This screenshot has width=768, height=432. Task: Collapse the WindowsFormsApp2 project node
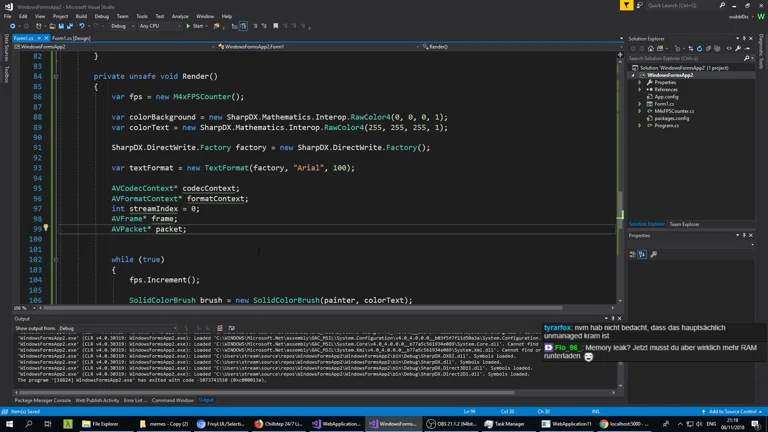coord(633,75)
